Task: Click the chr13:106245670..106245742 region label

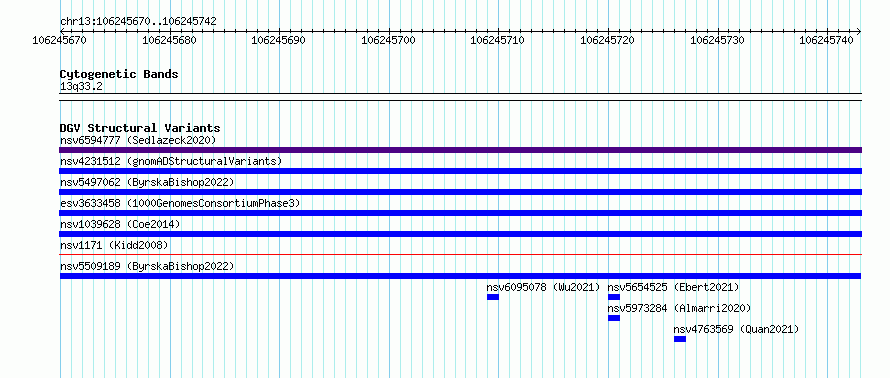Action: [138, 21]
